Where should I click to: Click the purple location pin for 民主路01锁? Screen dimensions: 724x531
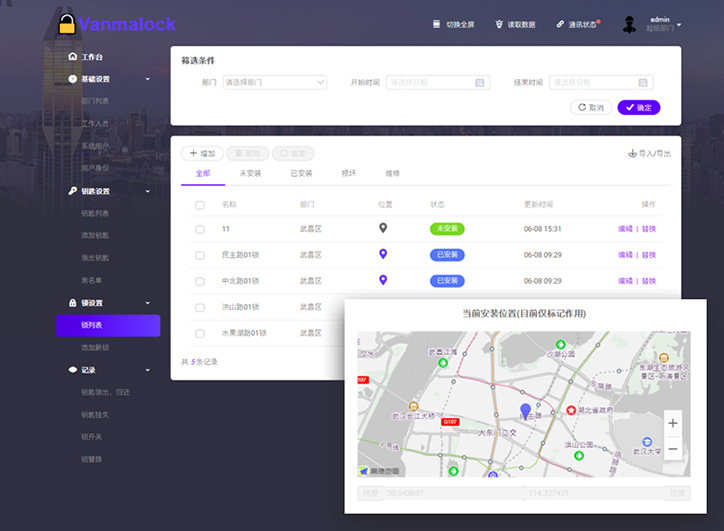point(383,254)
